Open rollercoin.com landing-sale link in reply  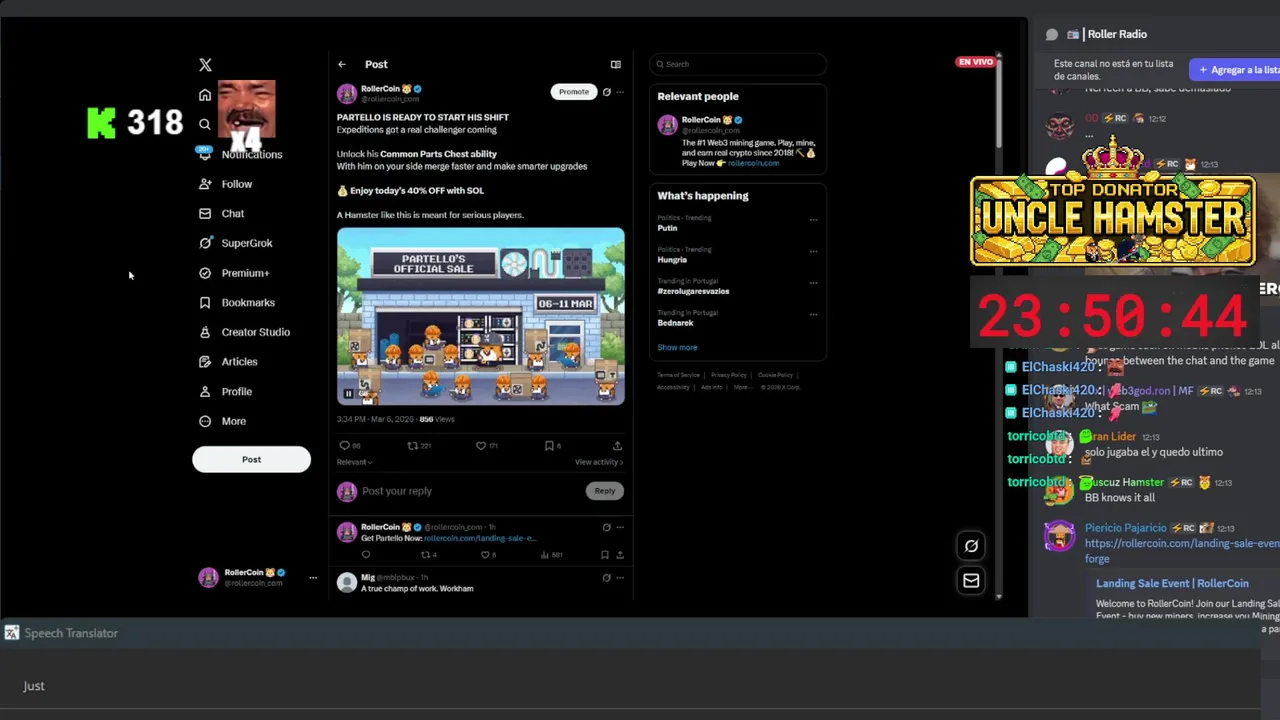(480, 538)
